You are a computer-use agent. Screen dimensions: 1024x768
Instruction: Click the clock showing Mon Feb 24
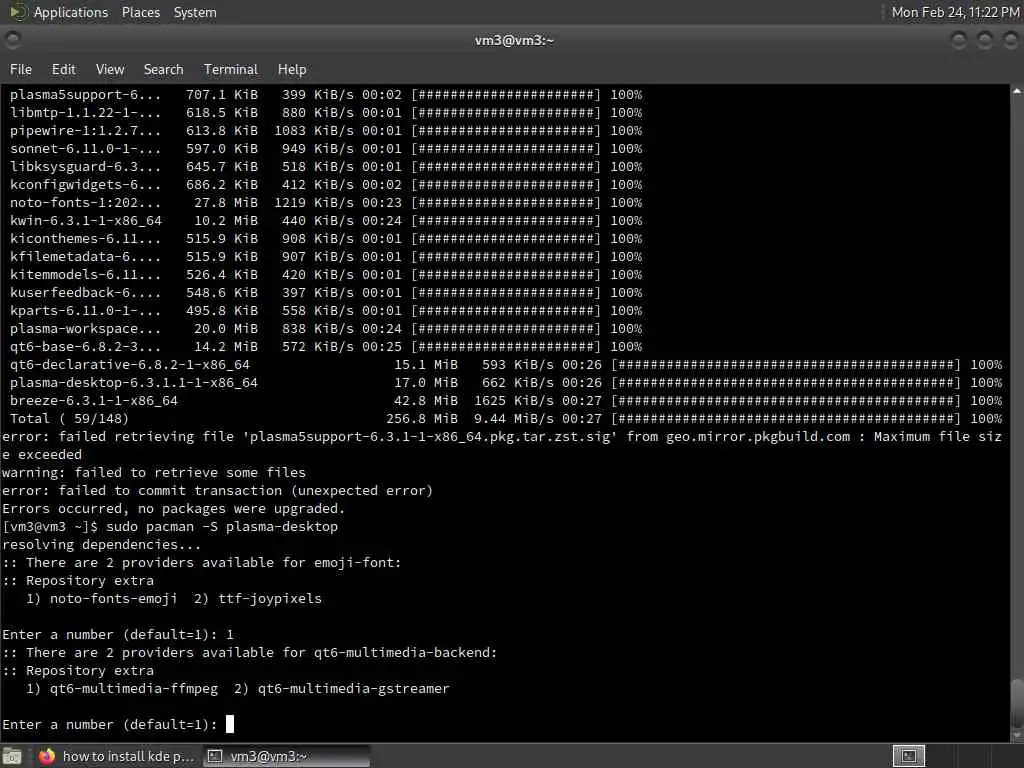pos(955,12)
